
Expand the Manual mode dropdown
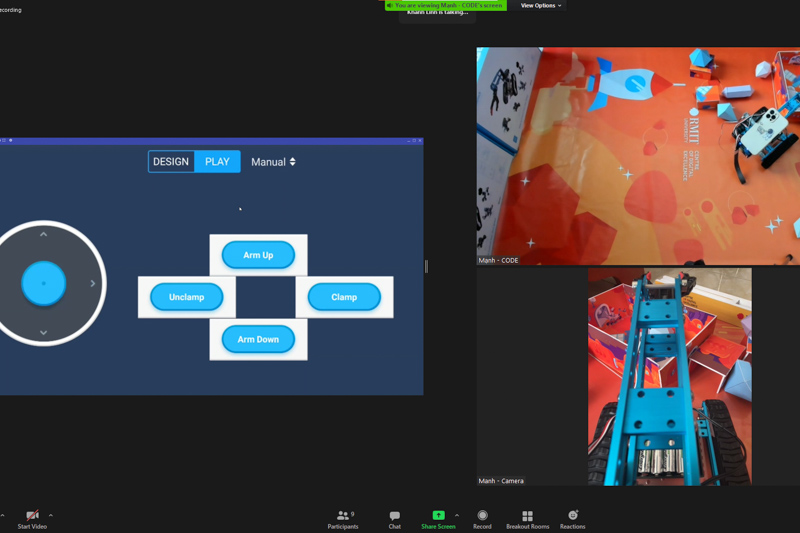pyautogui.click(x=273, y=162)
